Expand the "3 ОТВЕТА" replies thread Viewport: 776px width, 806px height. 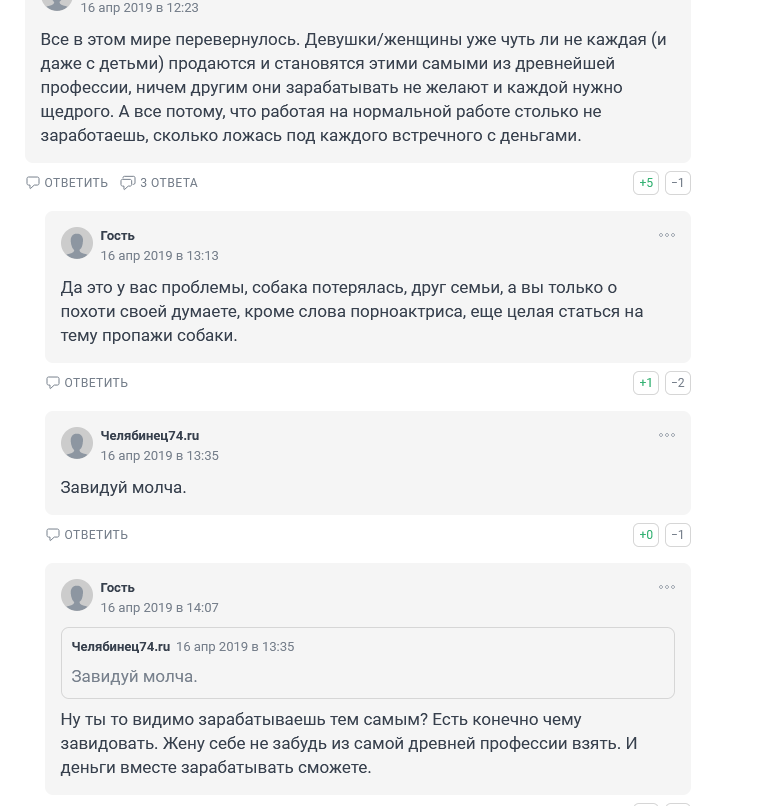[159, 183]
